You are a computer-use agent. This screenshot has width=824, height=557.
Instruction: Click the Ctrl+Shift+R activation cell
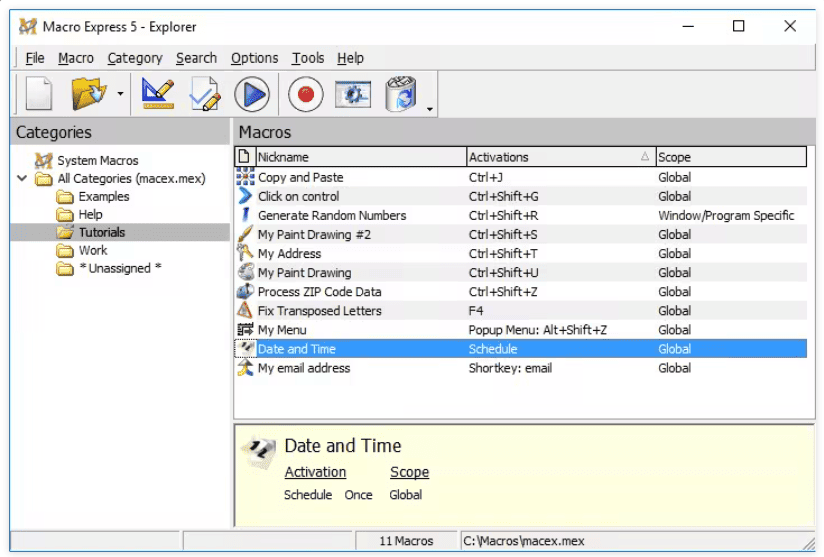click(503, 215)
